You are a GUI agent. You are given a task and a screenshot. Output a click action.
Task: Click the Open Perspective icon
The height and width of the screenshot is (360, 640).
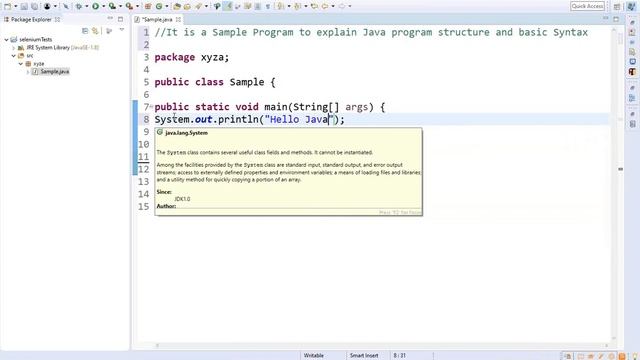(x=617, y=7)
